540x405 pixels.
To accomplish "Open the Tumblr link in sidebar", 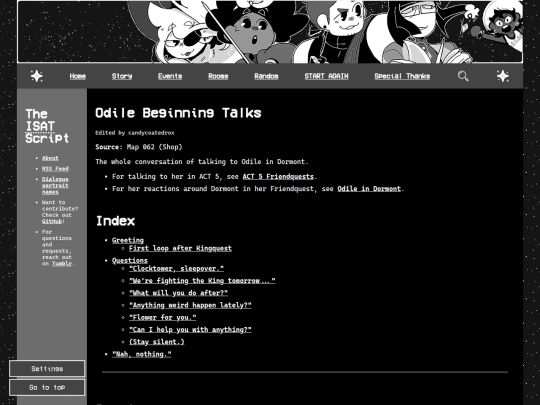I will click(x=62, y=263).
